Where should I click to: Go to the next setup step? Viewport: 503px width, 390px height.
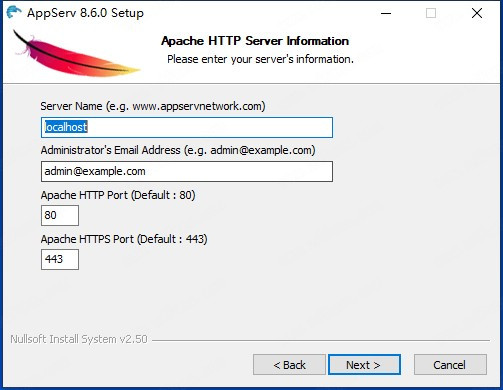[x=364, y=365]
